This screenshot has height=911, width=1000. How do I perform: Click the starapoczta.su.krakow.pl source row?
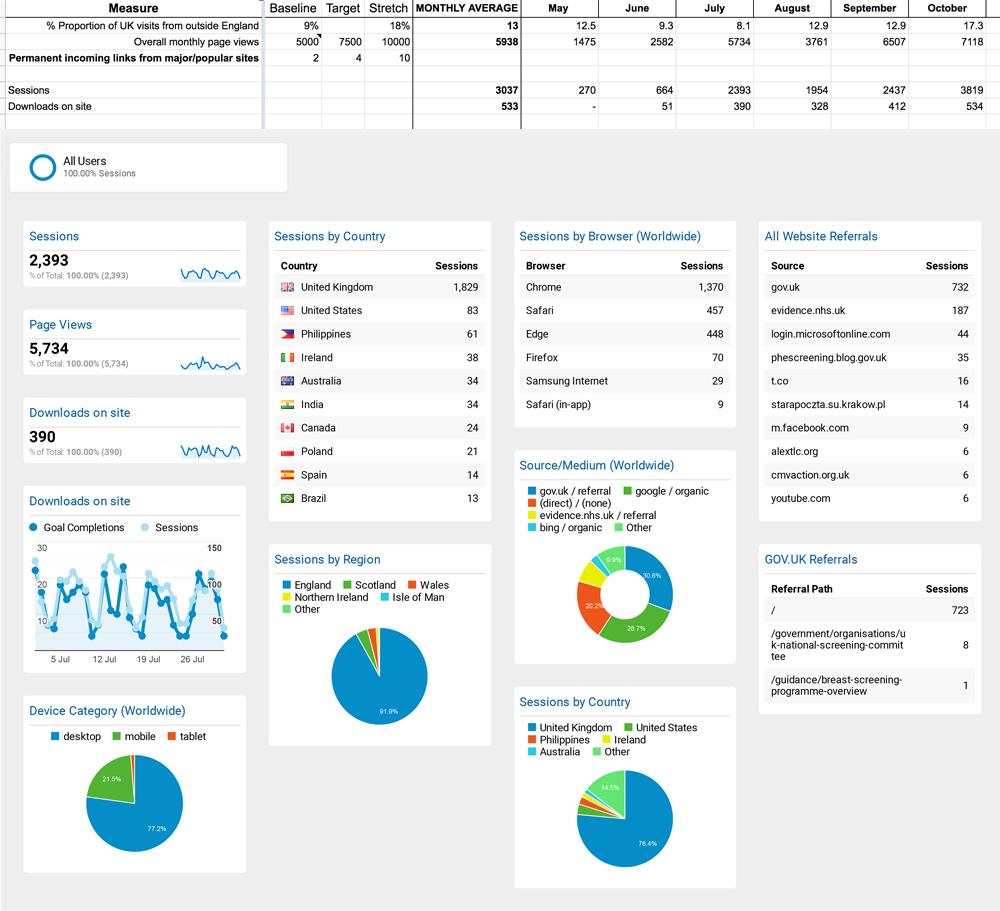pos(869,404)
